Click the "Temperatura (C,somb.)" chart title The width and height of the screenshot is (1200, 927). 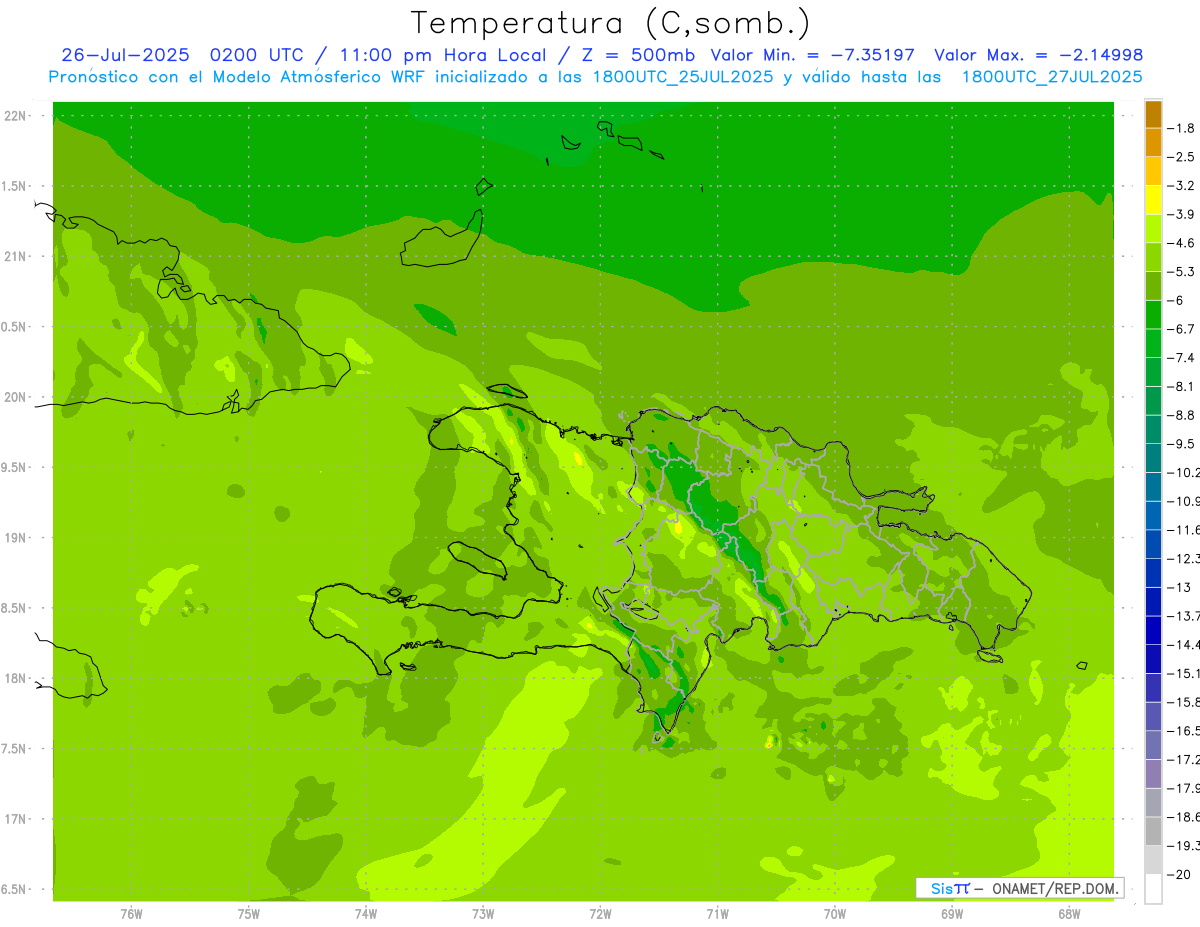click(611, 23)
